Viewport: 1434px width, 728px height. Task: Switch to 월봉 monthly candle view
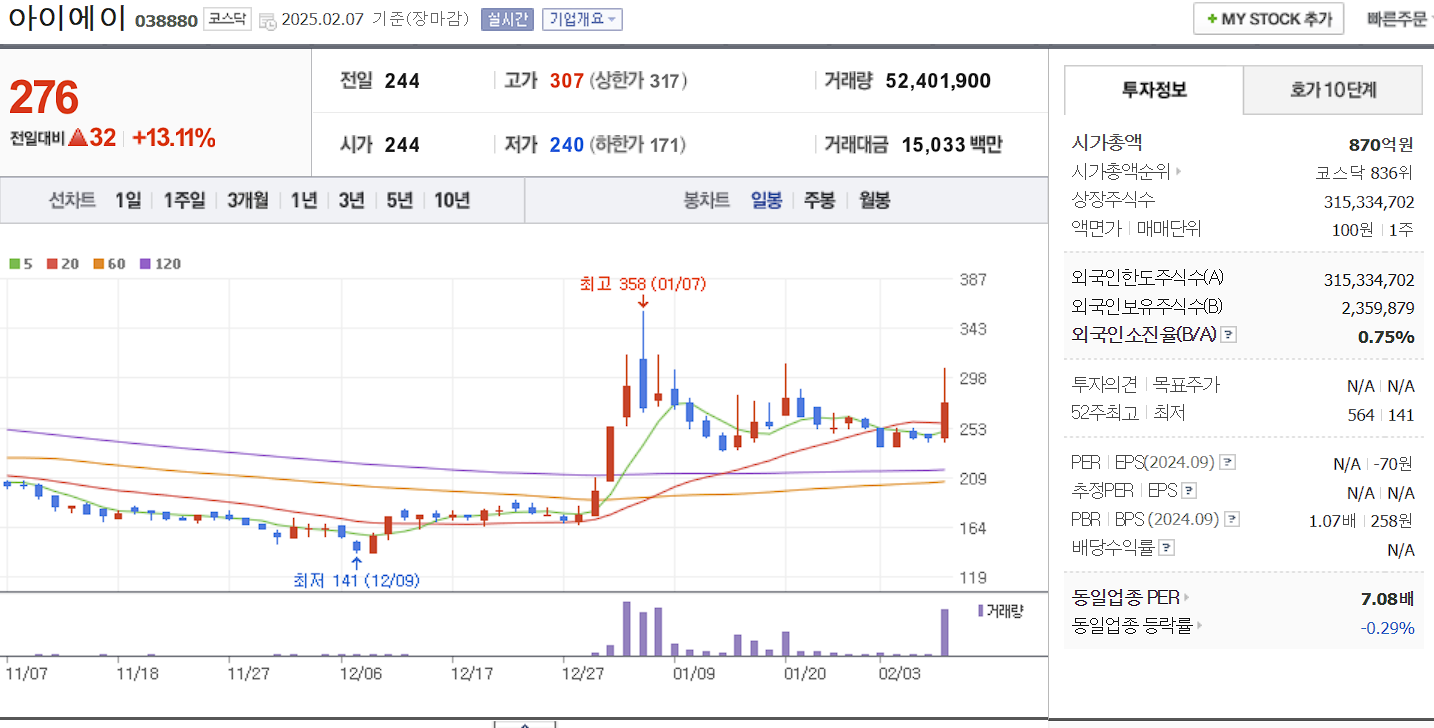click(x=872, y=199)
